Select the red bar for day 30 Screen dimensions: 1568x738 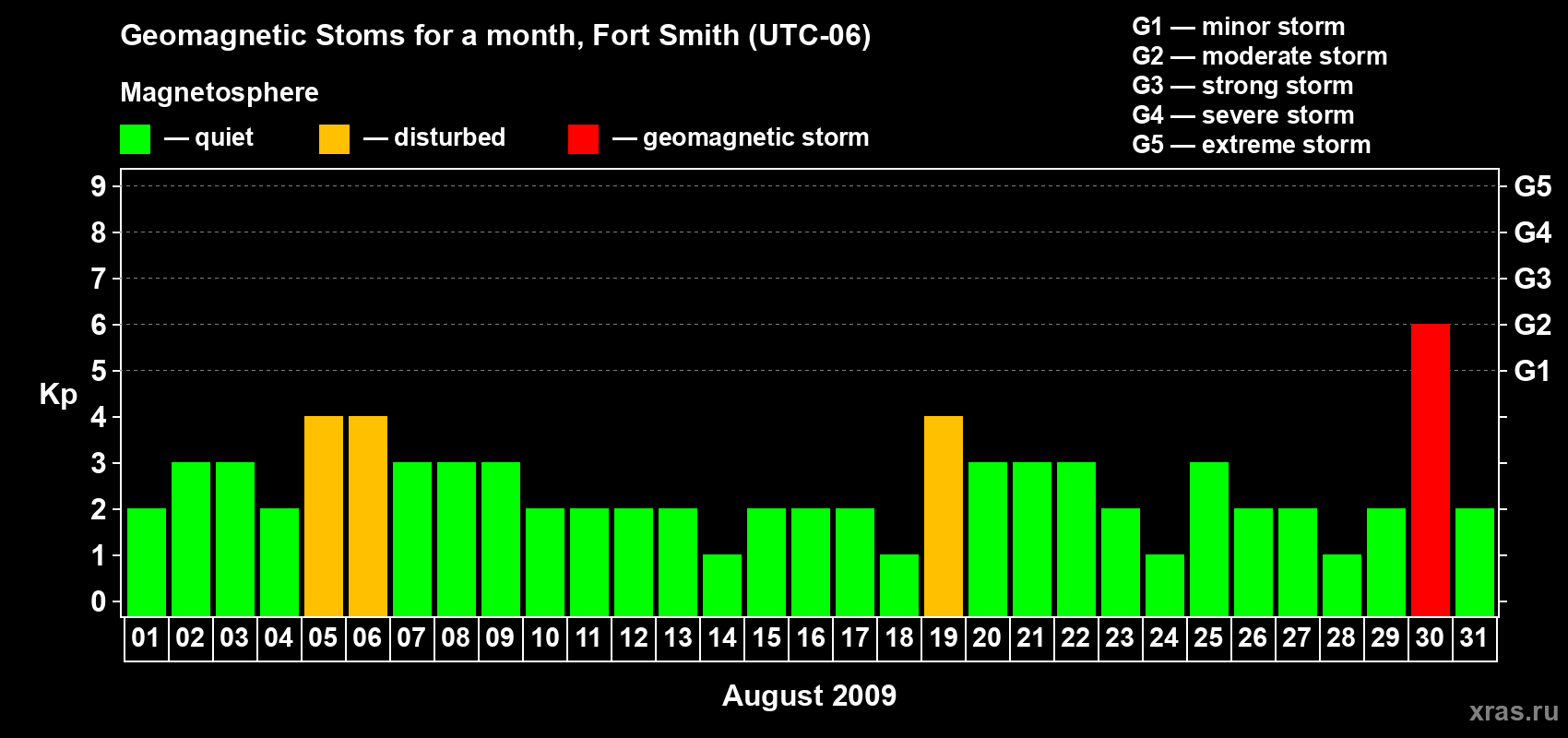[x=1430, y=470]
